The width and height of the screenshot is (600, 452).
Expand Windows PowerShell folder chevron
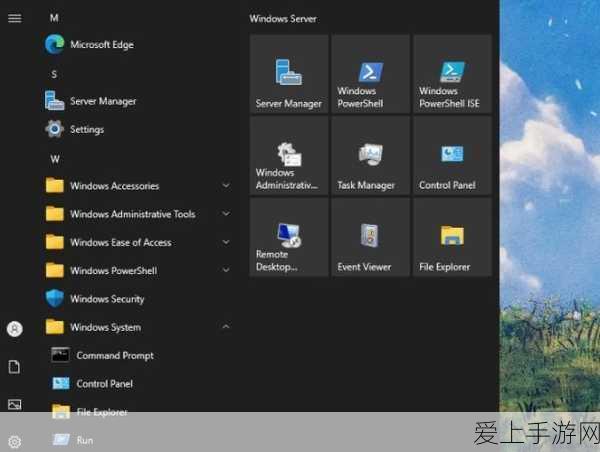click(226, 270)
